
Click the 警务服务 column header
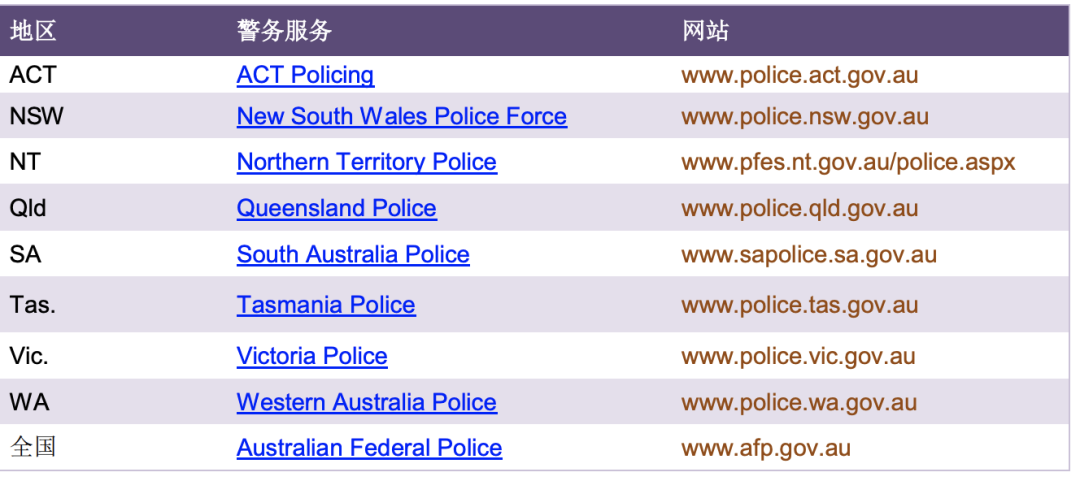pos(284,31)
